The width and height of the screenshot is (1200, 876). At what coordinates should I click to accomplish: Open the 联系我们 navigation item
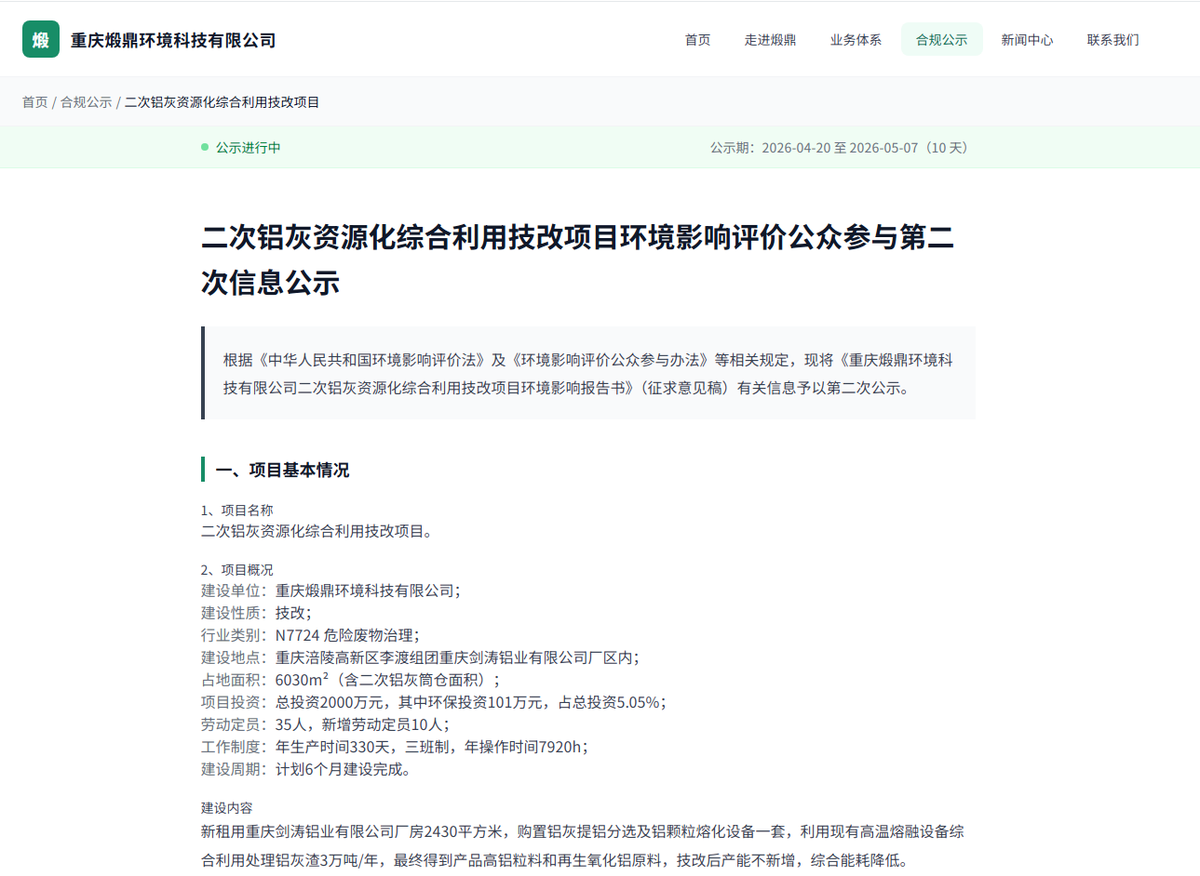[1113, 40]
